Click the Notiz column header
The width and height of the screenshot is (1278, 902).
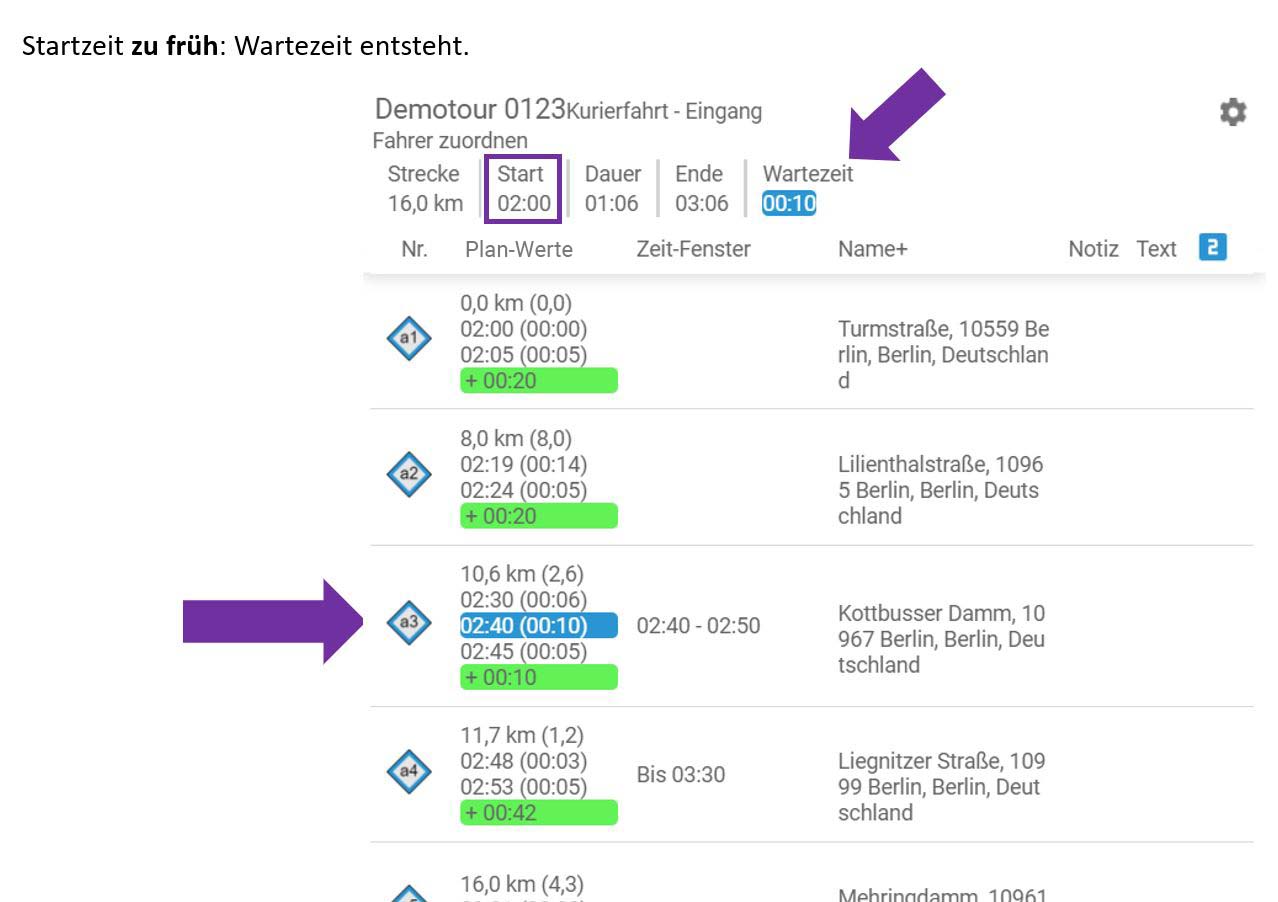pyautogui.click(x=1092, y=249)
